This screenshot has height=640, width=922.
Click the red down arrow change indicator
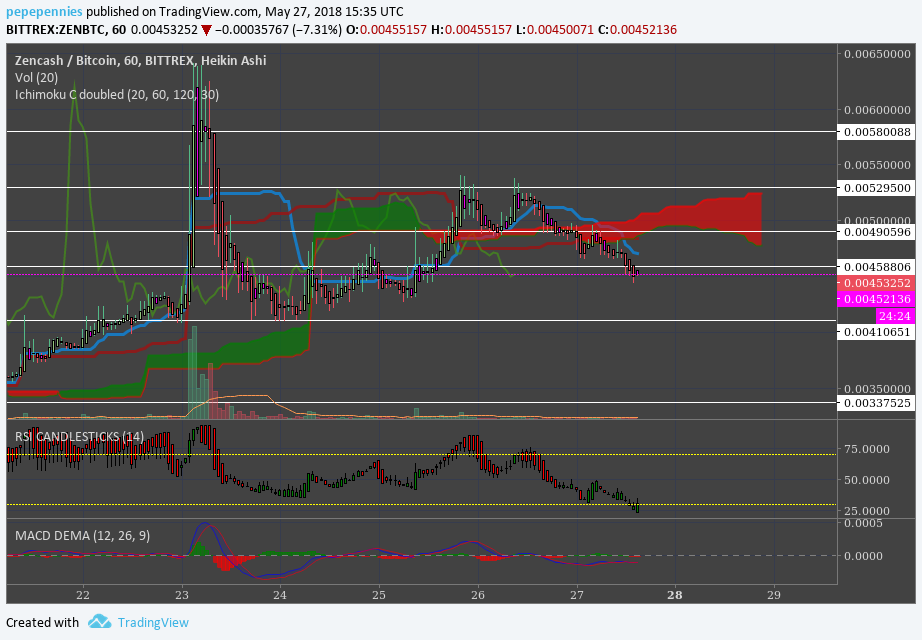coord(206,30)
